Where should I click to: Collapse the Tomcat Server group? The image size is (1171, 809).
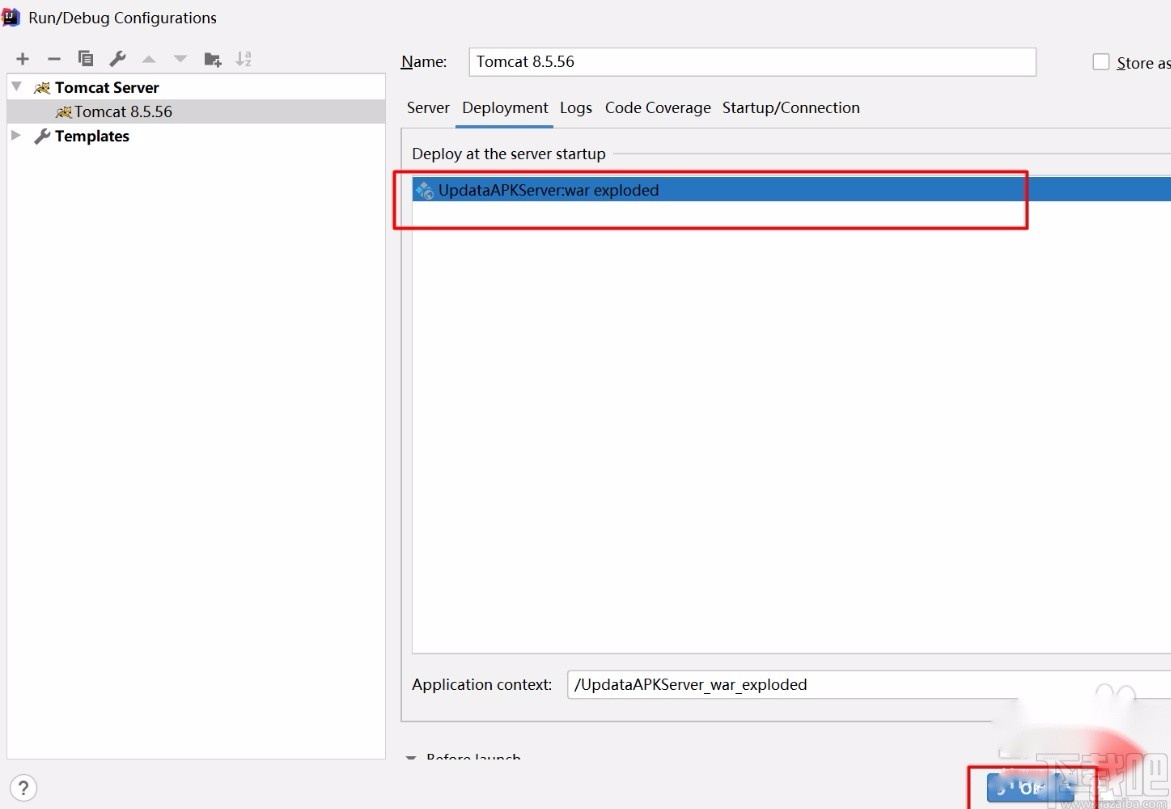point(15,87)
